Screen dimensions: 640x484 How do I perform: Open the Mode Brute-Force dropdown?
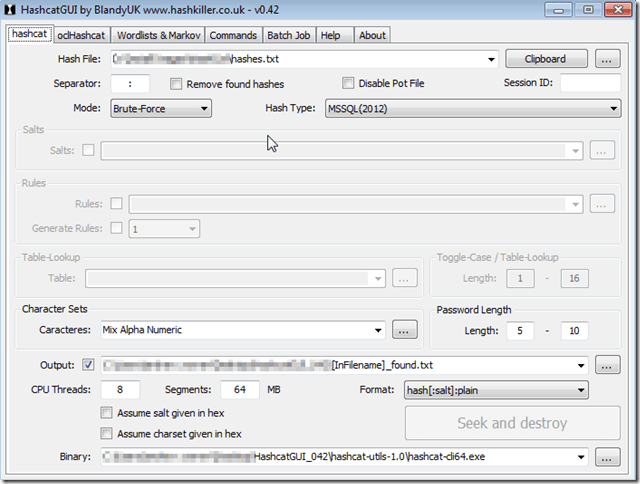pos(161,108)
